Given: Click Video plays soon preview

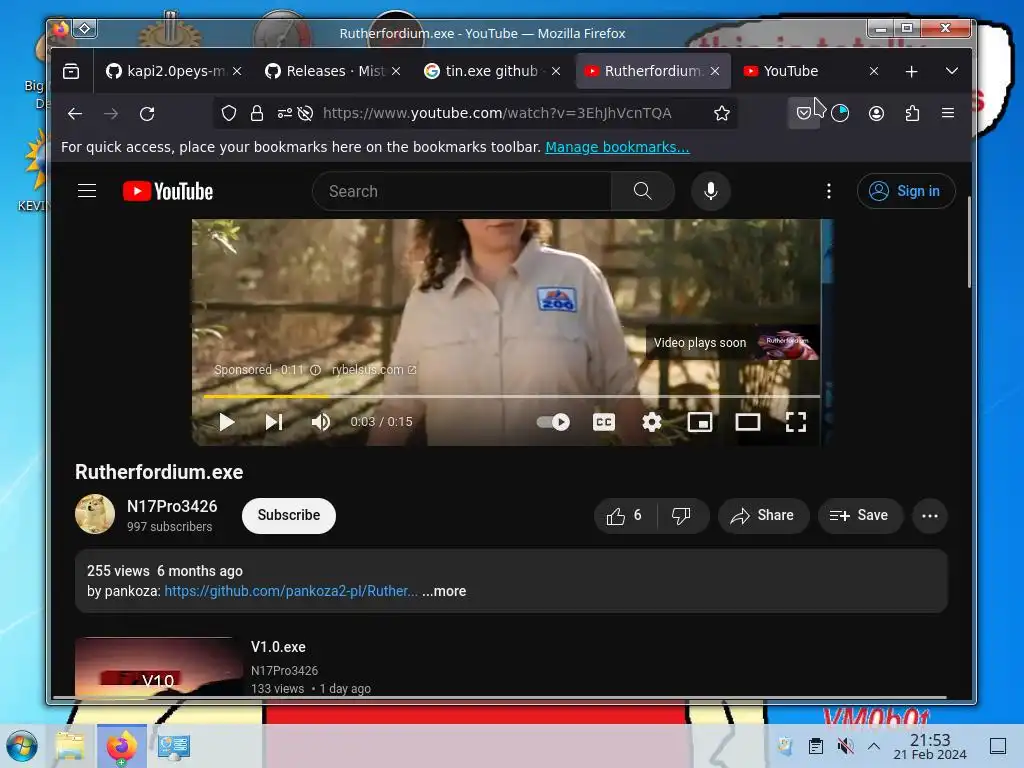Looking at the screenshot, I should point(733,343).
